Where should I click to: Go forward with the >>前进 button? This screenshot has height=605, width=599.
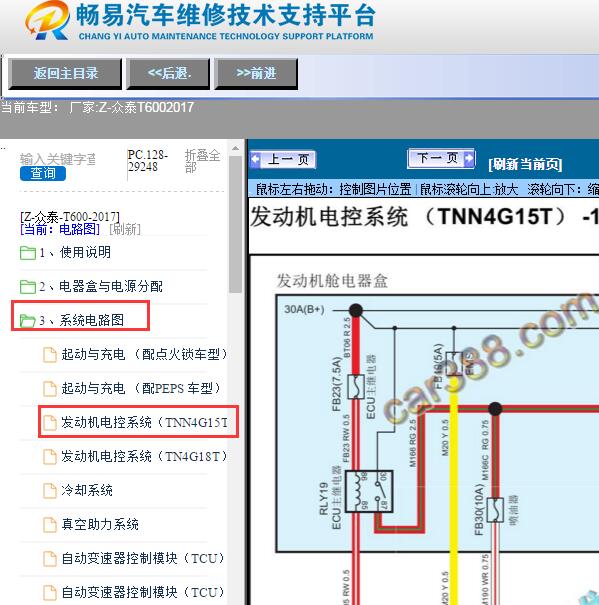click(256, 73)
